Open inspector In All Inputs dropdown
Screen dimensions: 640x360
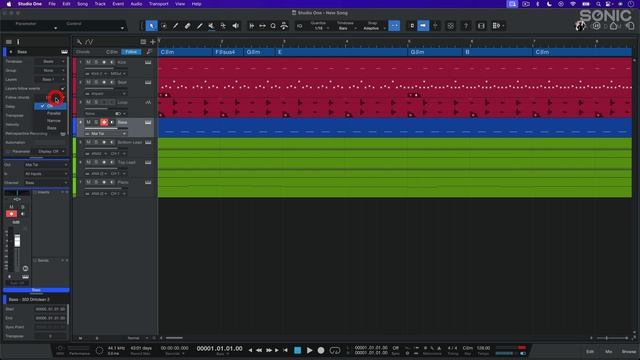[46, 173]
